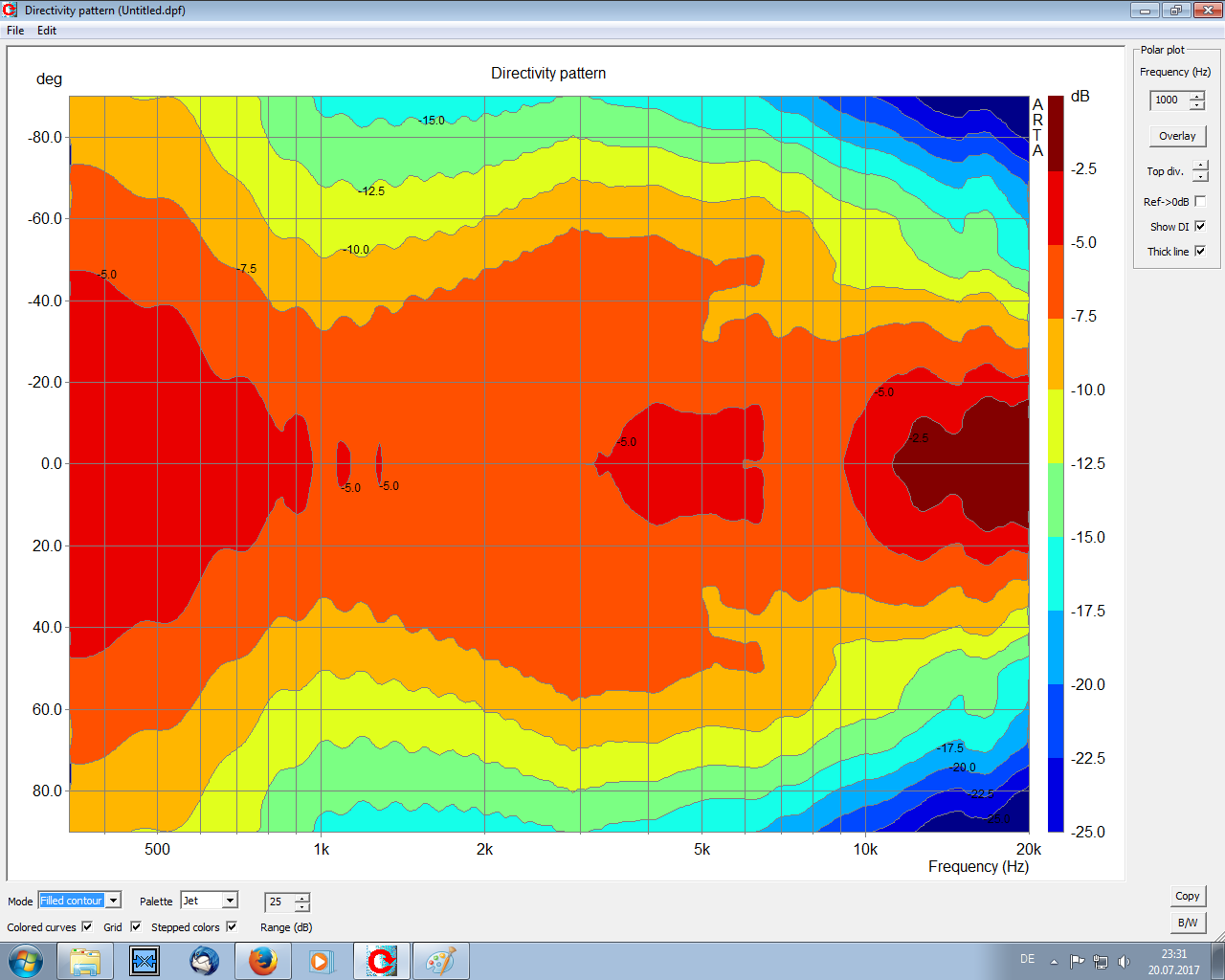Click the Copy button

point(1187,896)
